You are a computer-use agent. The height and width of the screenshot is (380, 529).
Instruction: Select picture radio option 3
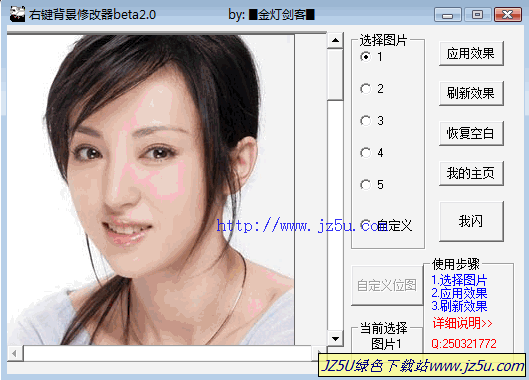(372, 120)
